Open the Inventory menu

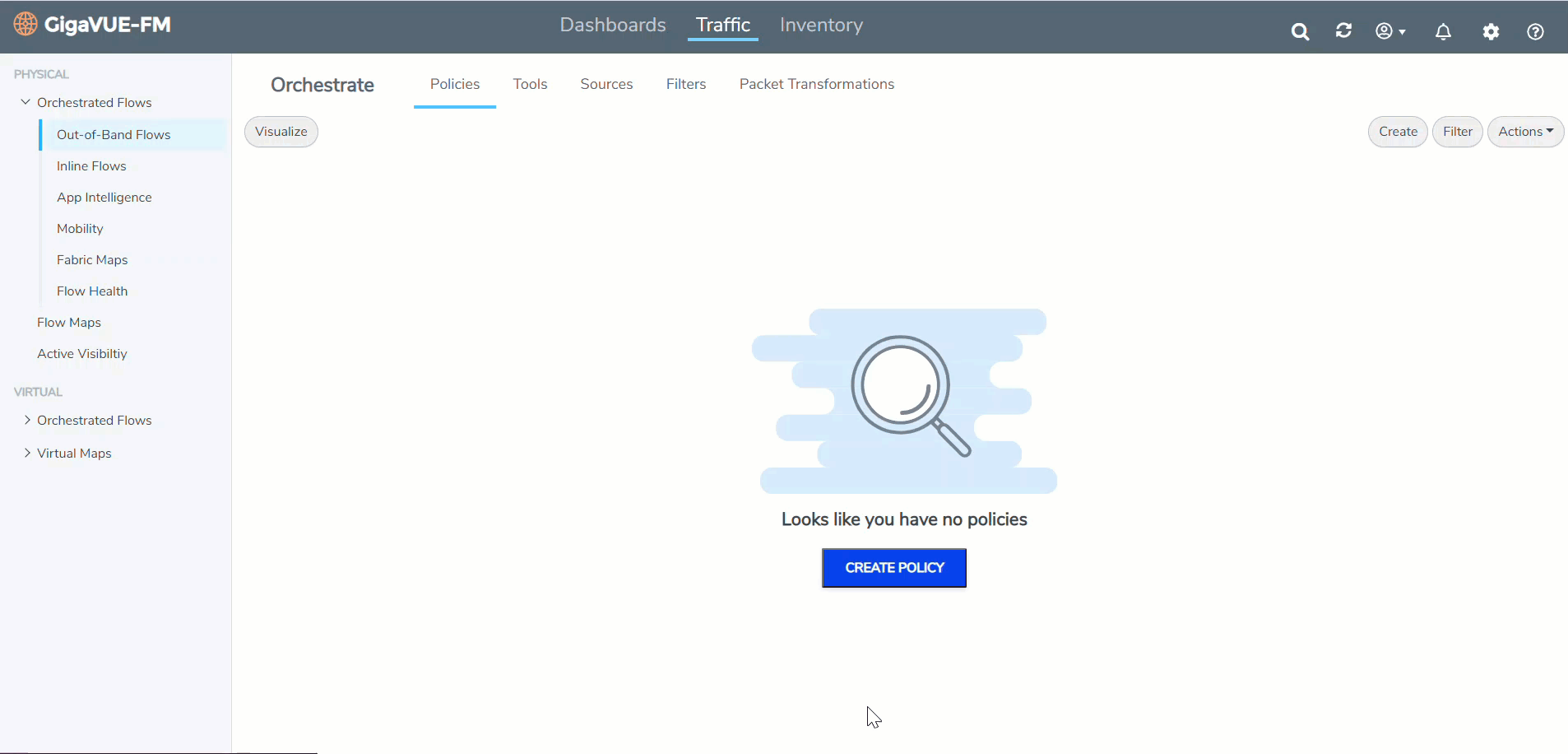[x=821, y=26]
